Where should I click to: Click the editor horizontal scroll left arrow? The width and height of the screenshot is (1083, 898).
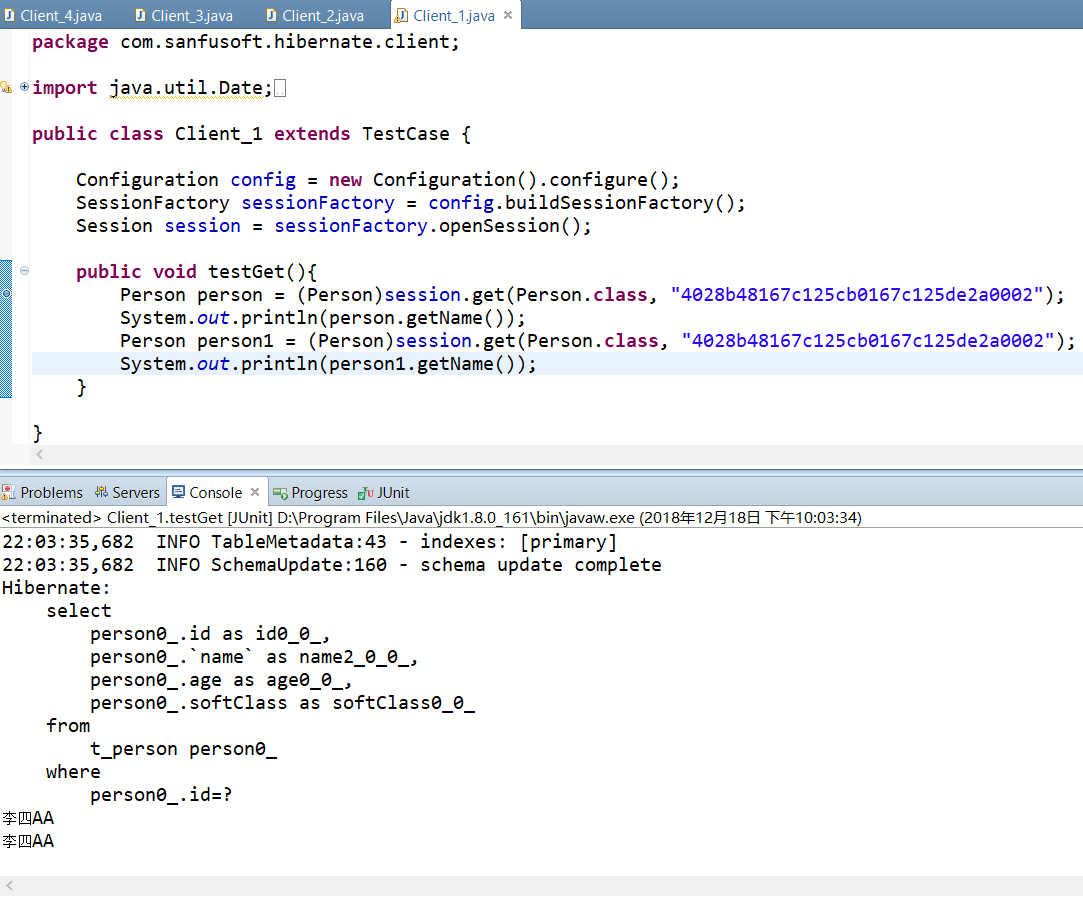[39, 454]
